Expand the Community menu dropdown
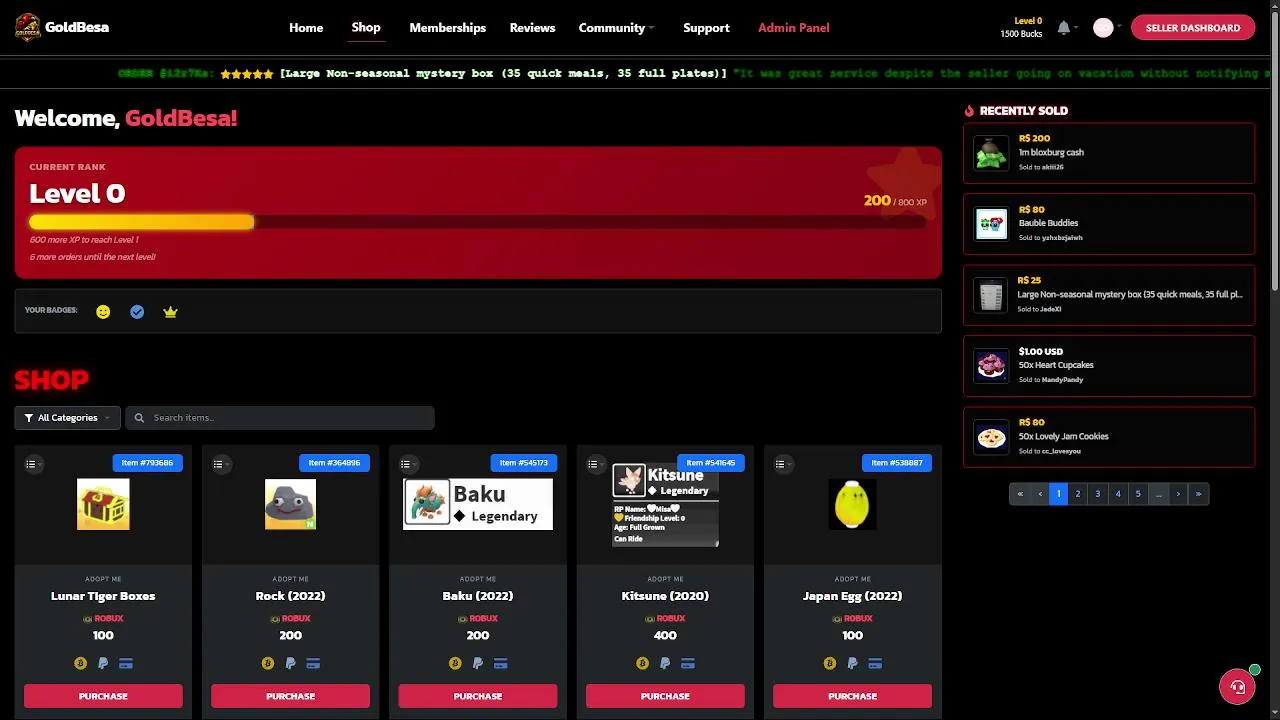Image resolution: width=1280 pixels, height=720 pixels. [x=616, y=28]
